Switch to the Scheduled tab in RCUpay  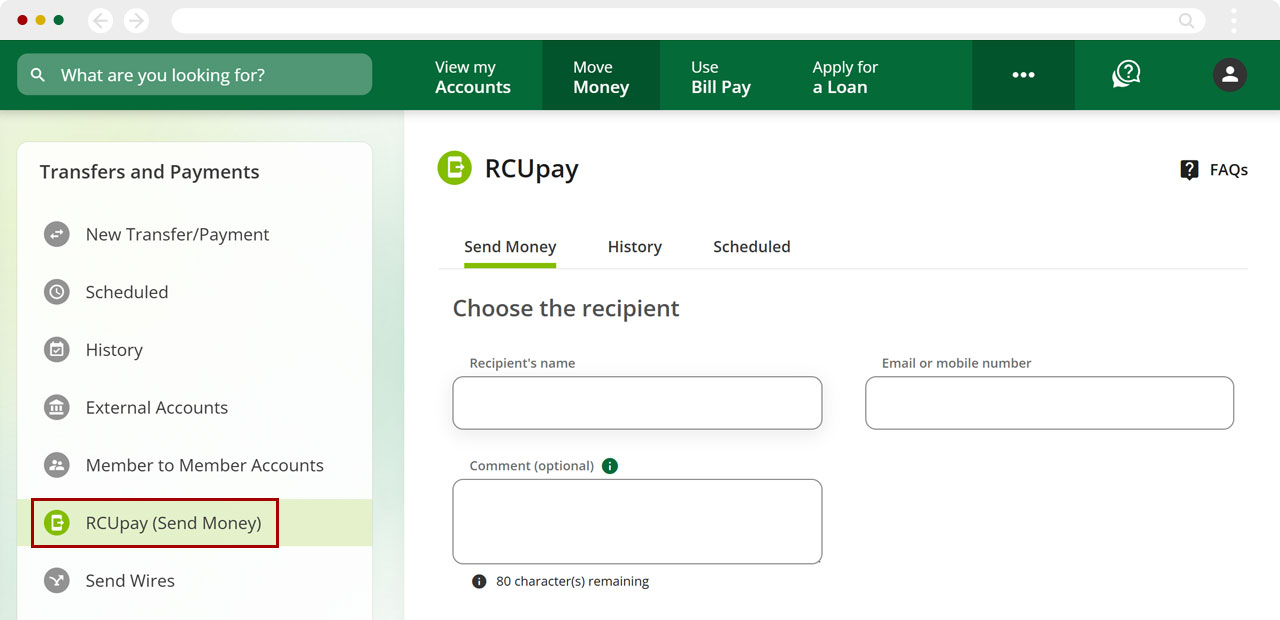pos(752,247)
